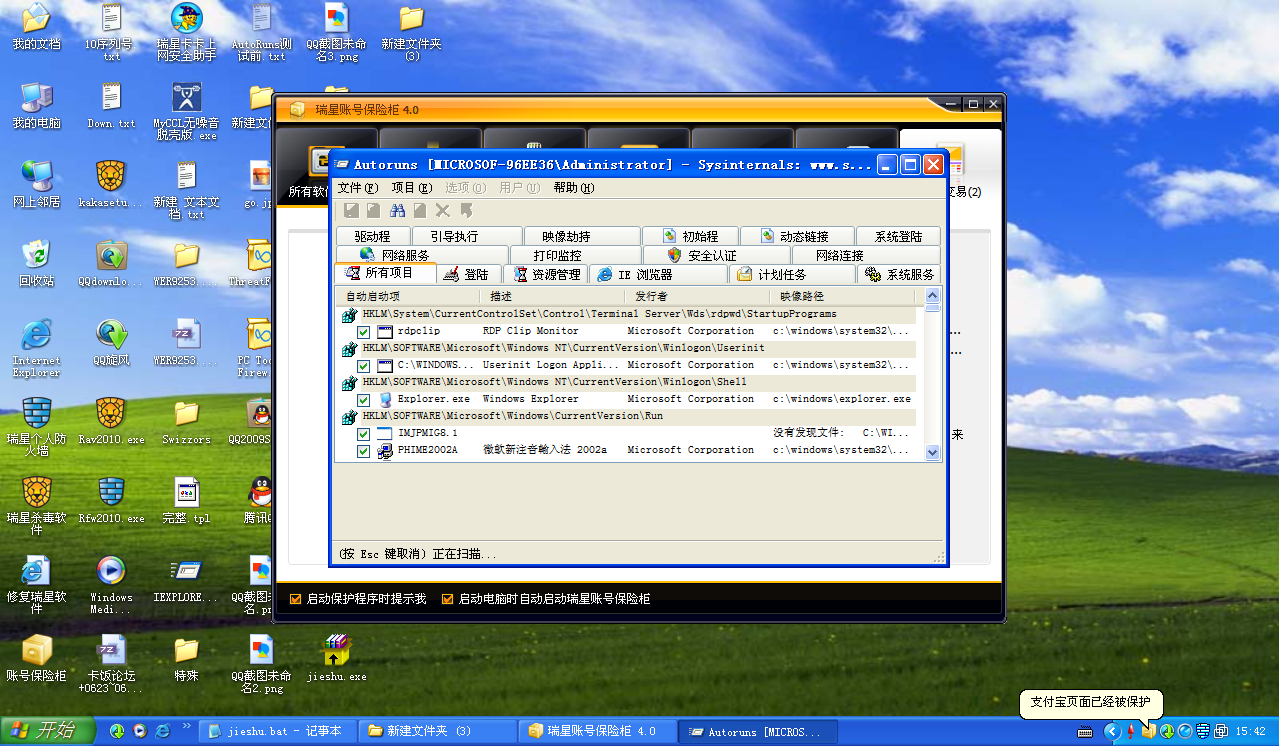Select HKLM Winlogon\Shell registry key row
Viewport: 1279px width, 746px height.
(x=628, y=382)
